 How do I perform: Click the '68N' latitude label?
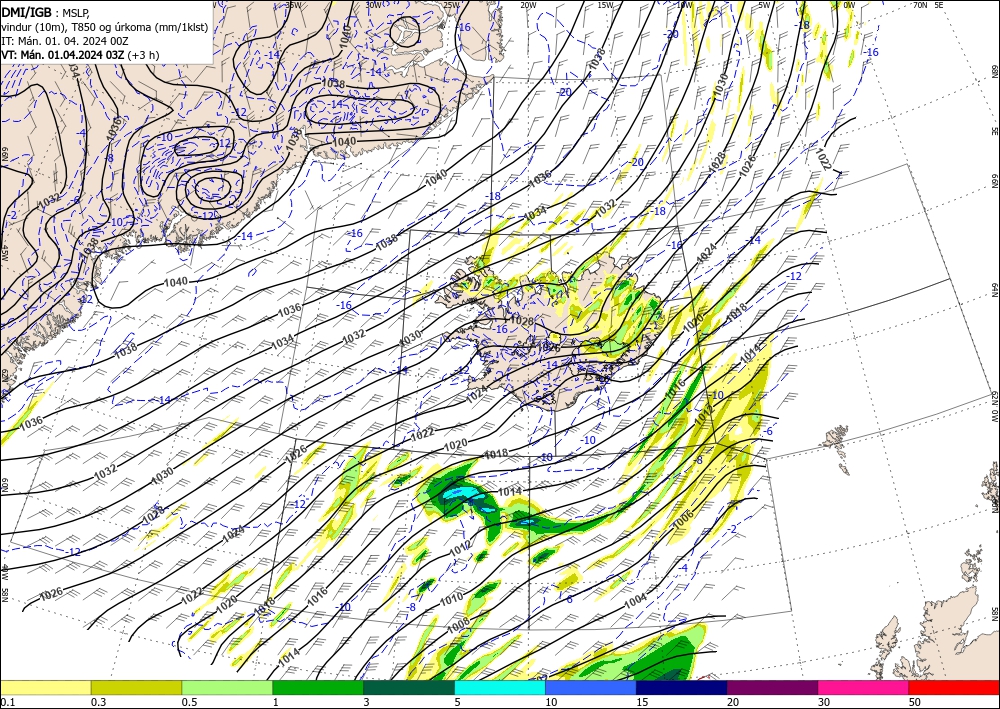(994, 71)
